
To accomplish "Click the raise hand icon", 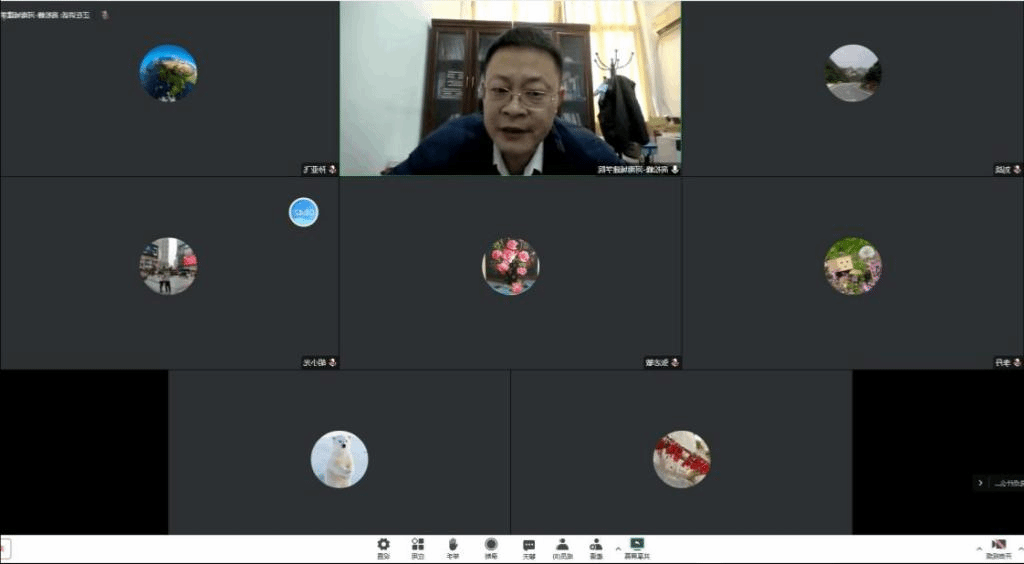I will coord(453,546).
